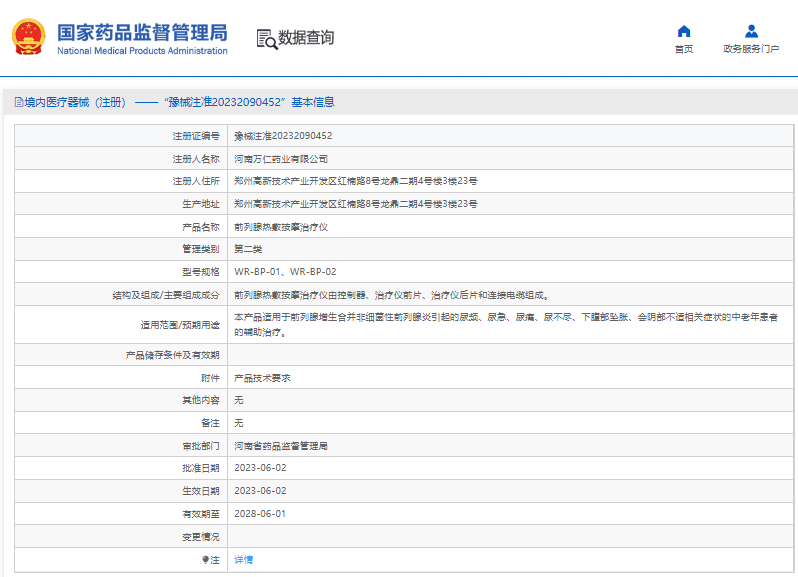Click the 备注 label
The width and height of the screenshot is (798, 577).
coord(210,423)
